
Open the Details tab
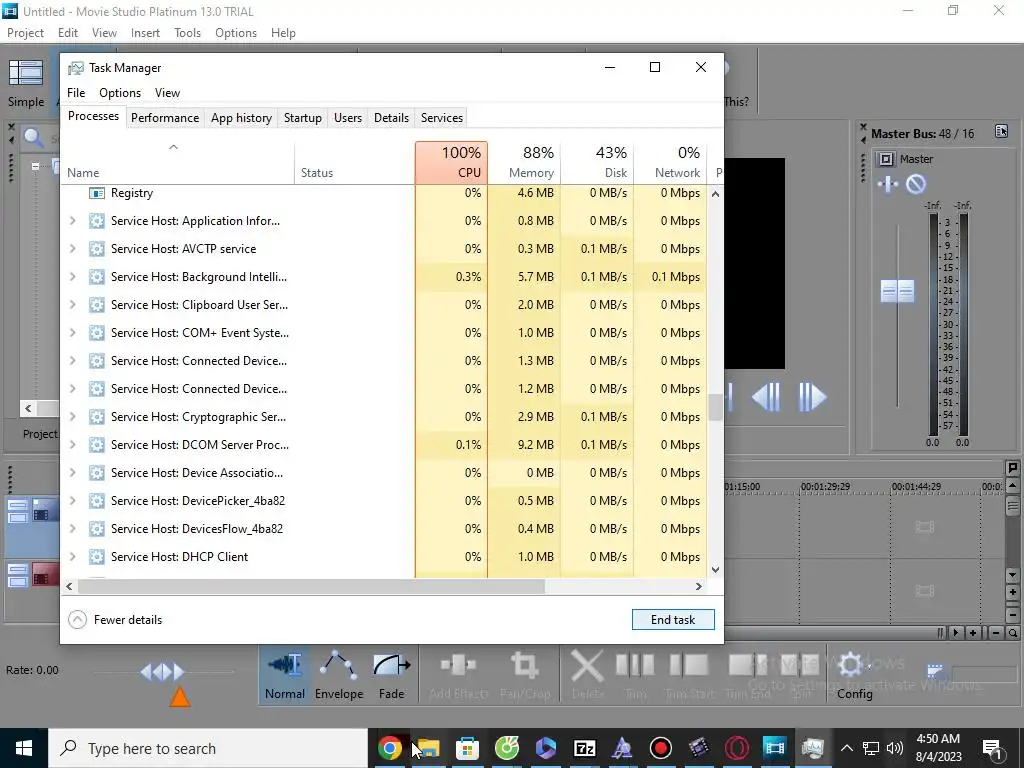(391, 118)
